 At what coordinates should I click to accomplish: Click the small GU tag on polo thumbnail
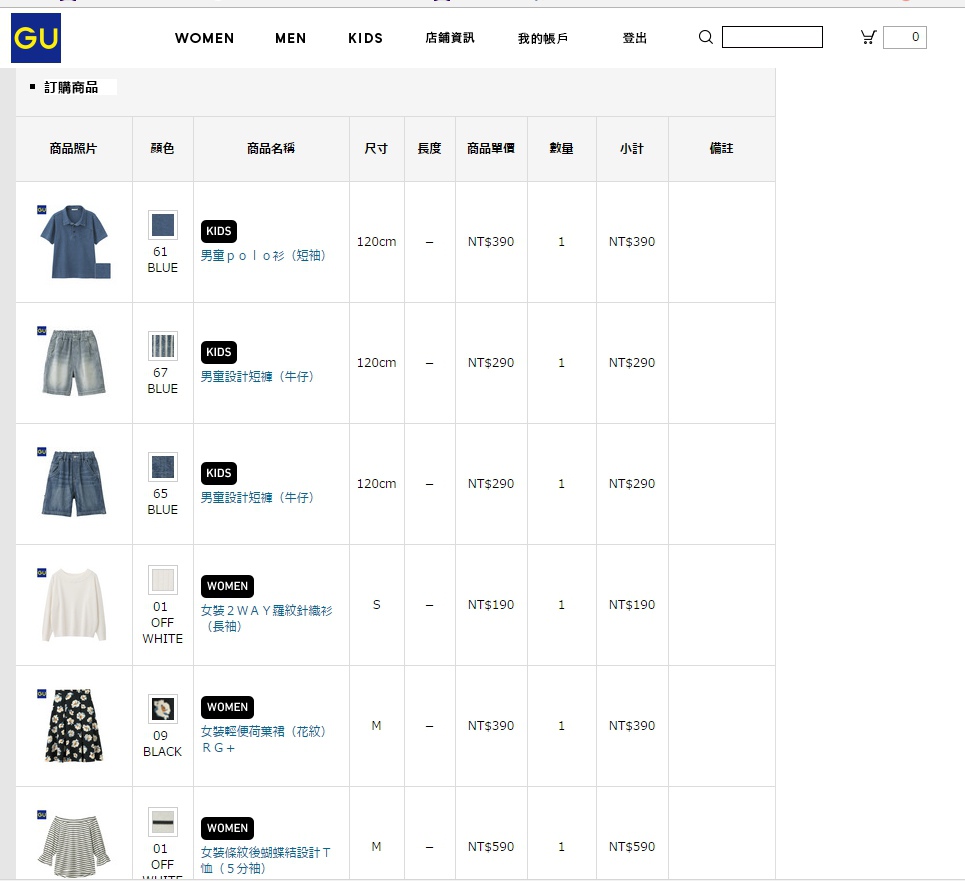42,210
